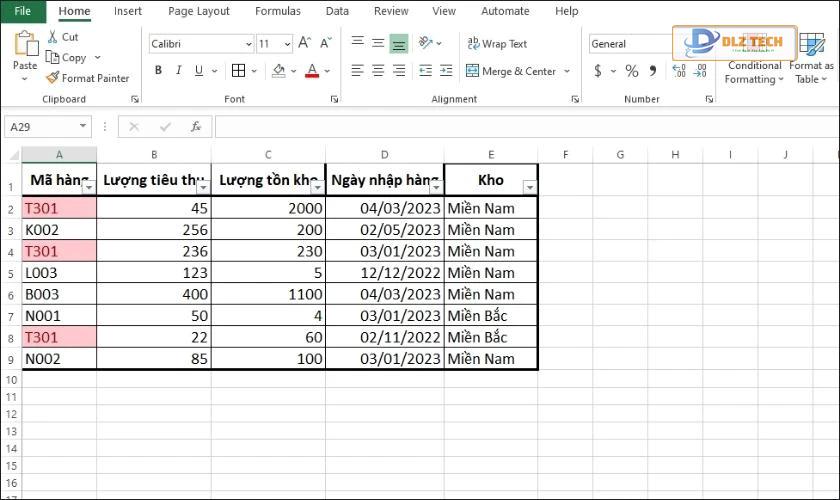Select column F header

tap(565, 155)
